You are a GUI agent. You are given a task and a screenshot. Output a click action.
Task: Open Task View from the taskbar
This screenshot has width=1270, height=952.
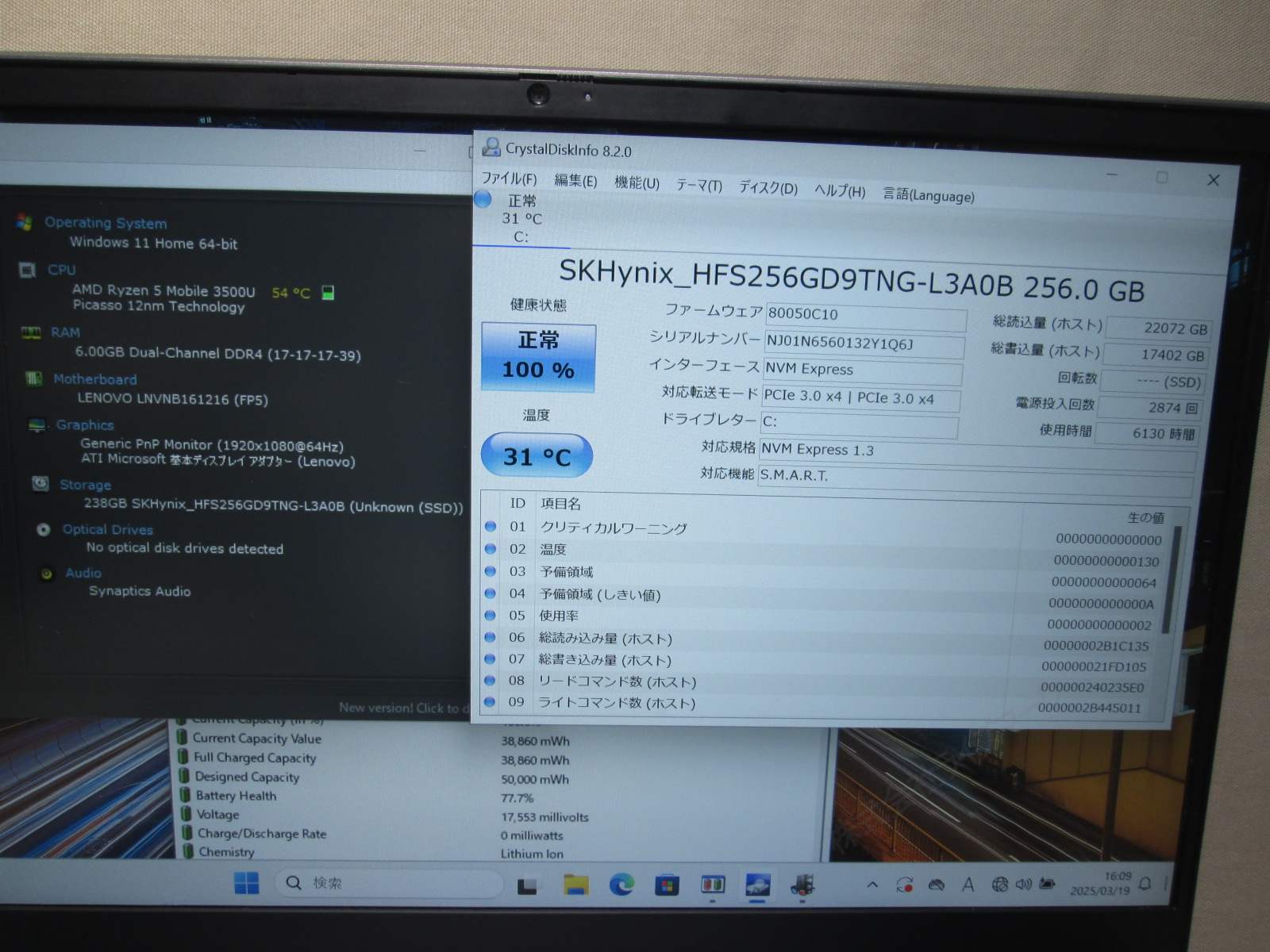527,885
